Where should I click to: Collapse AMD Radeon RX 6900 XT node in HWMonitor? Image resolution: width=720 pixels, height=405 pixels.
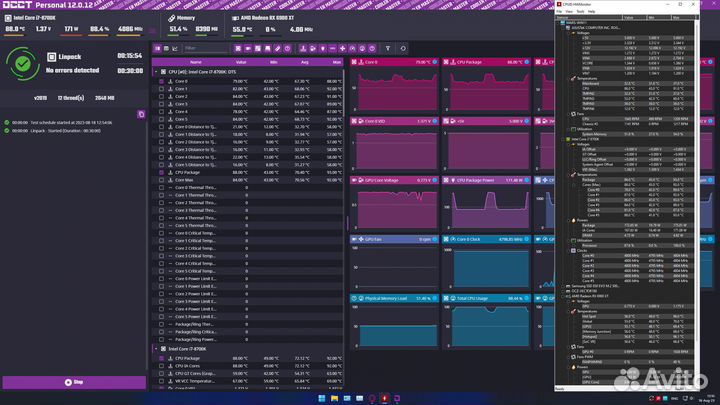[x=563, y=296]
